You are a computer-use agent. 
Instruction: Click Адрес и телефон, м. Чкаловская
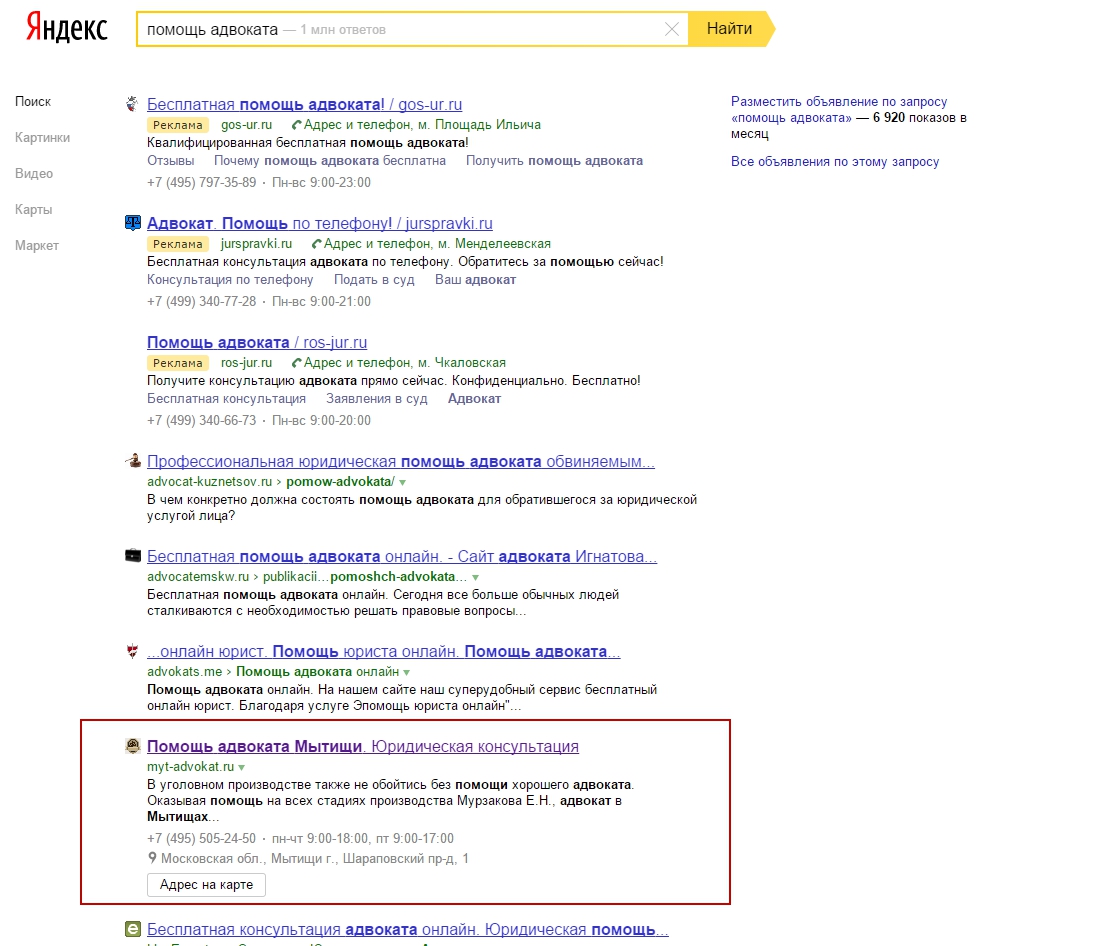(404, 363)
